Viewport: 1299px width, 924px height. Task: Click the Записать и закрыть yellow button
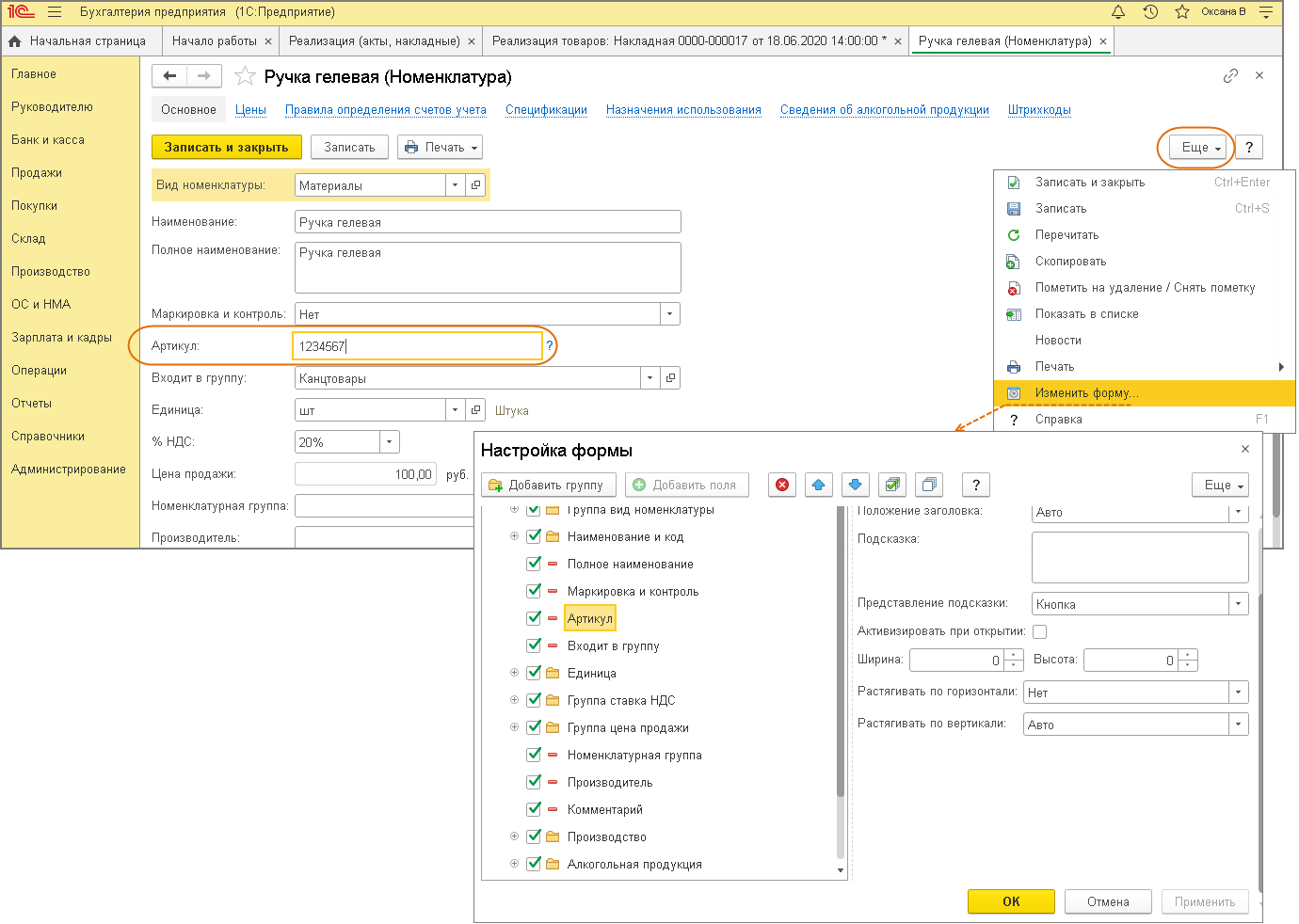pyautogui.click(x=227, y=148)
